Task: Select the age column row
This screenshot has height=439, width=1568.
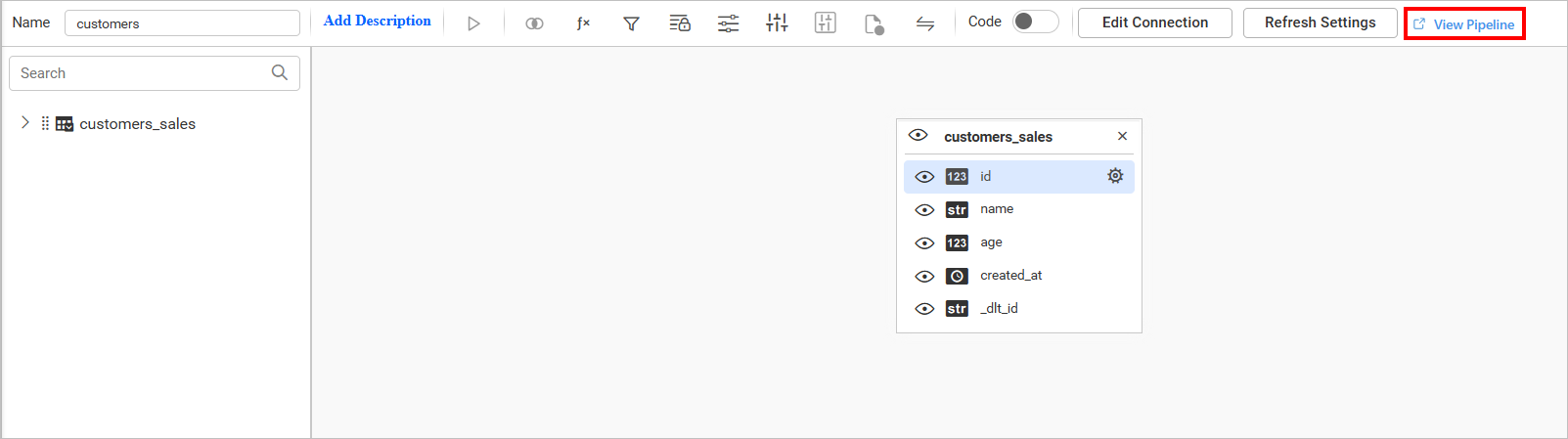Action: coord(991,242)
